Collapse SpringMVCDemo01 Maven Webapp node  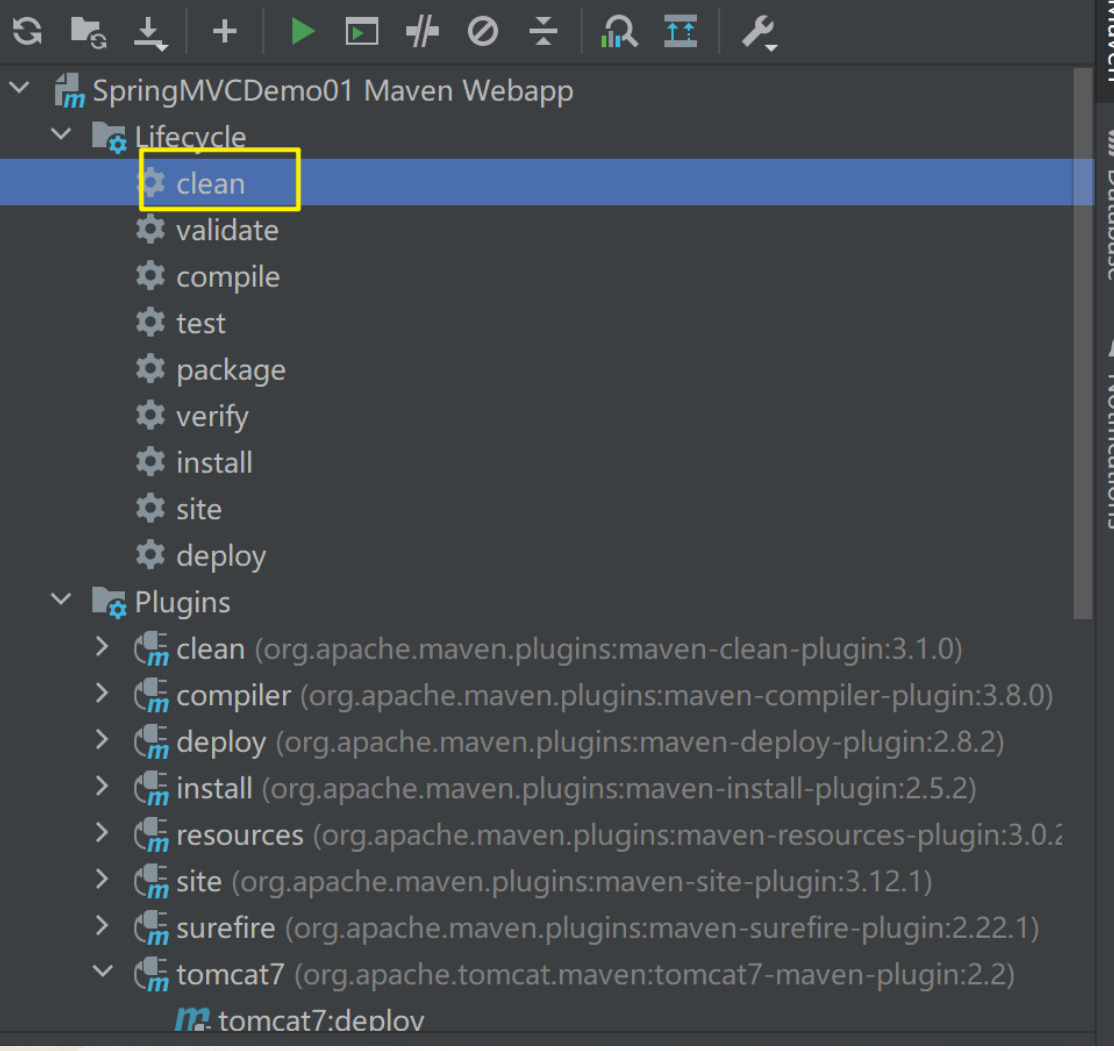click(x=20, y=88)
